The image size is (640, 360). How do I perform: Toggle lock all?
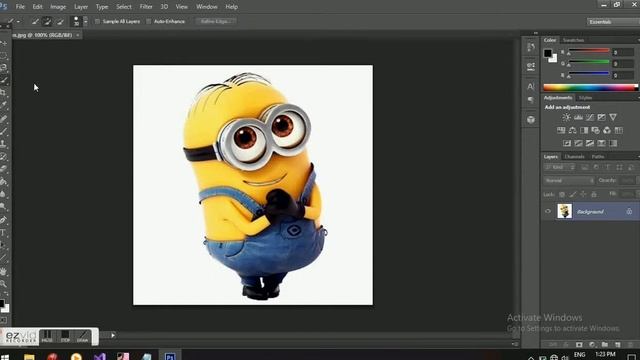594,195
